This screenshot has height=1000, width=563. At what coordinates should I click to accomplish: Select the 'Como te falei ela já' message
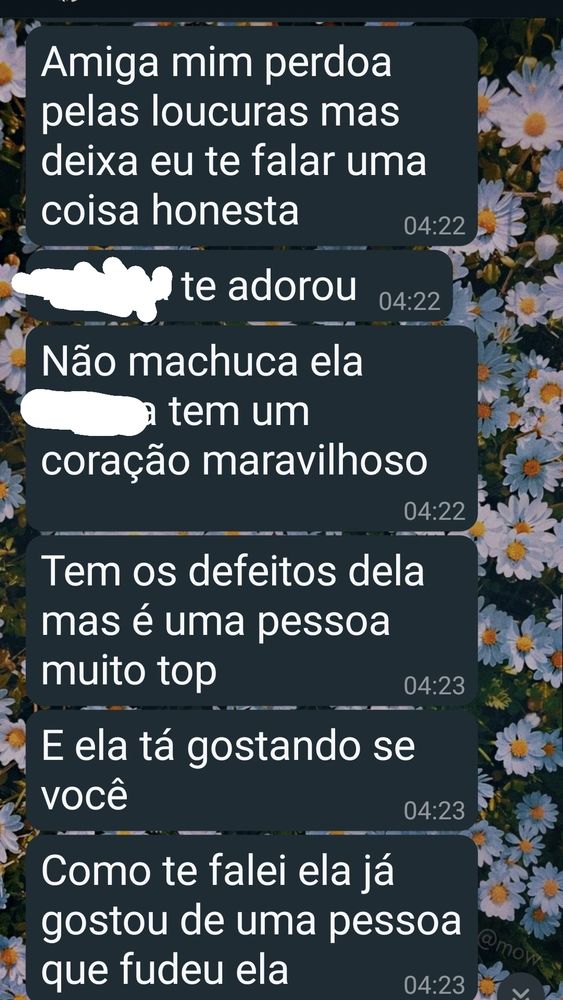(251, 917)
